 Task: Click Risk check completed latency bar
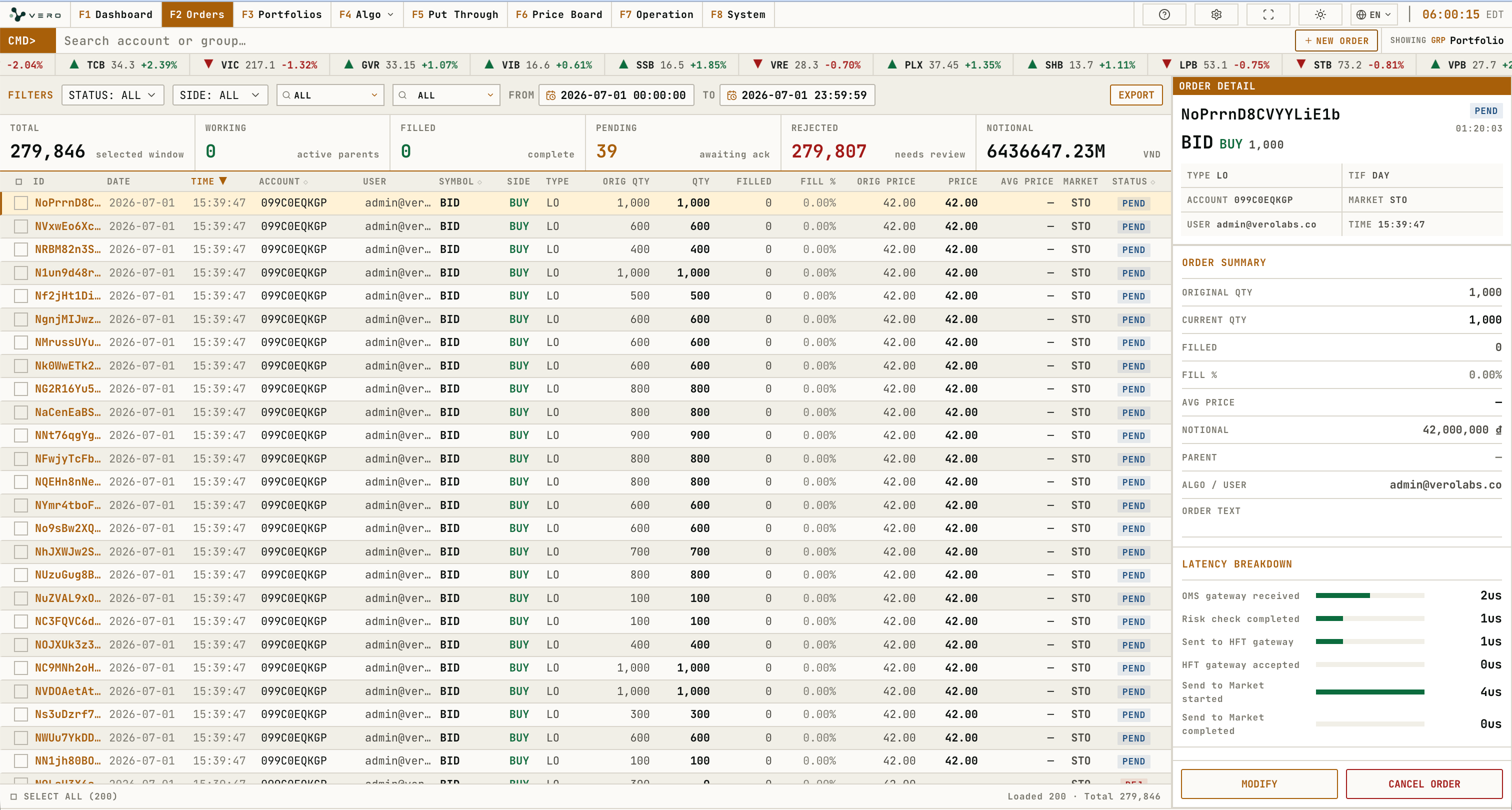(x=1370, y=618)
